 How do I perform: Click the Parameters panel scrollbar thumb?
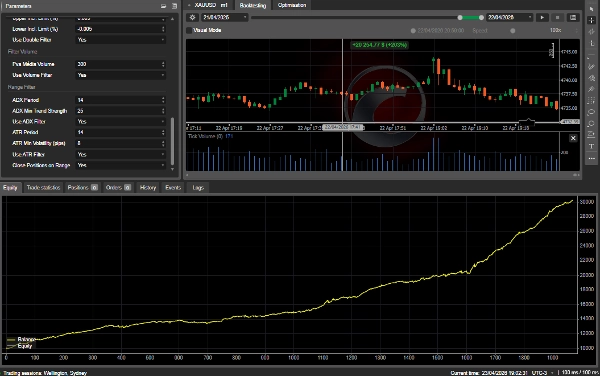click(172, 141)
